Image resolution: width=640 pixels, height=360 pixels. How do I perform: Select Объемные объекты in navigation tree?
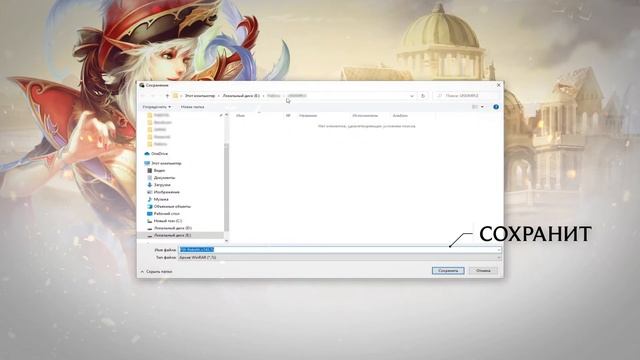coord(172,207)
